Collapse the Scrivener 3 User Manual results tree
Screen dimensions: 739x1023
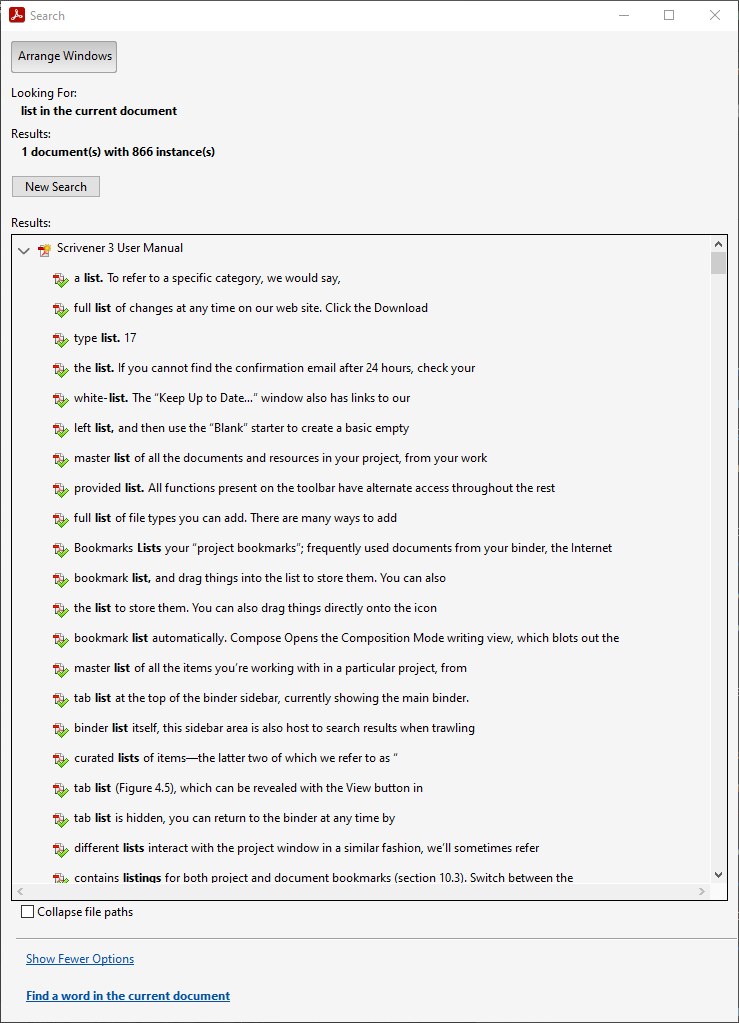(24, 250)
